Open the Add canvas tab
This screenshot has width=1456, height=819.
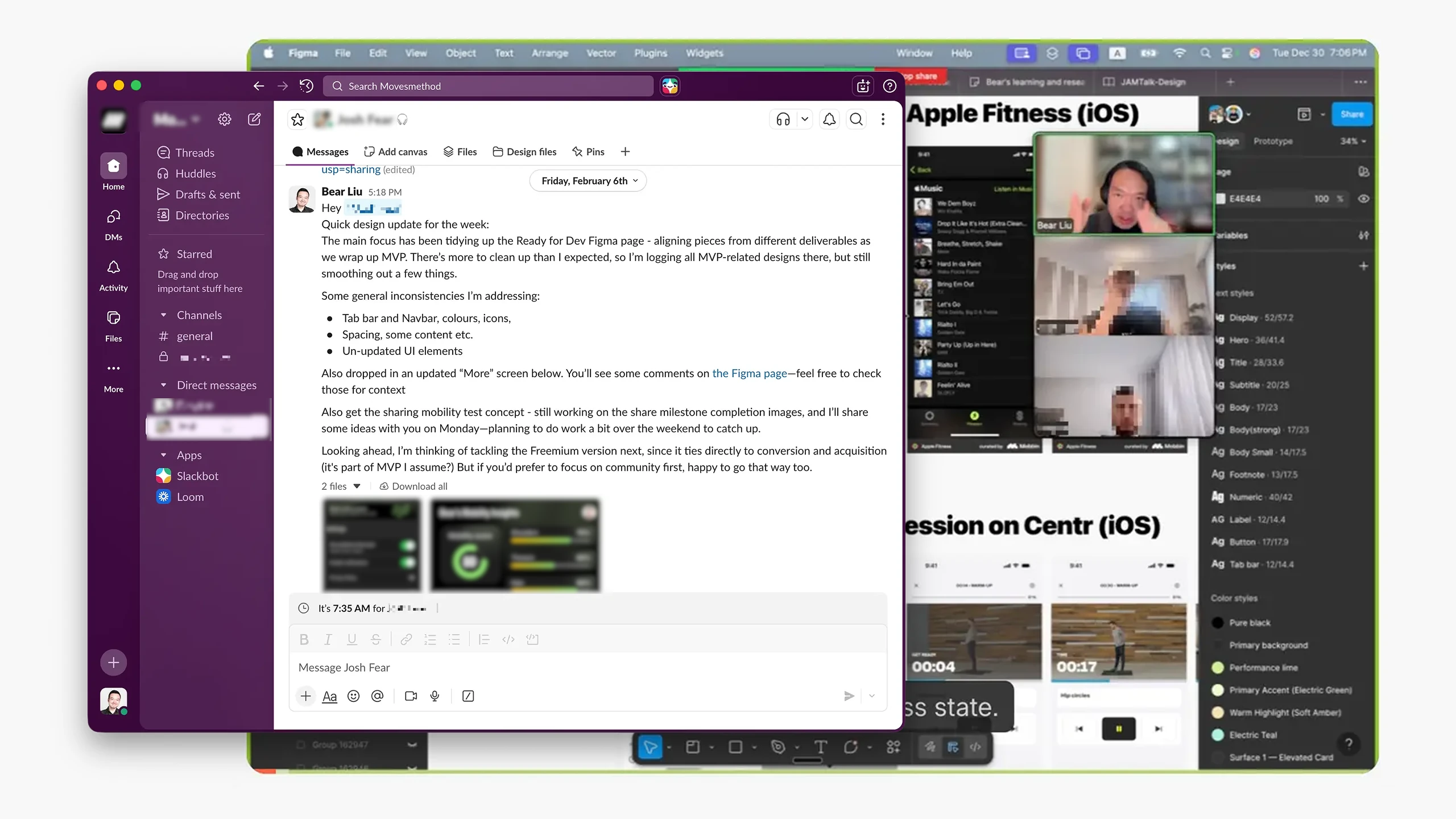(395, 152)
